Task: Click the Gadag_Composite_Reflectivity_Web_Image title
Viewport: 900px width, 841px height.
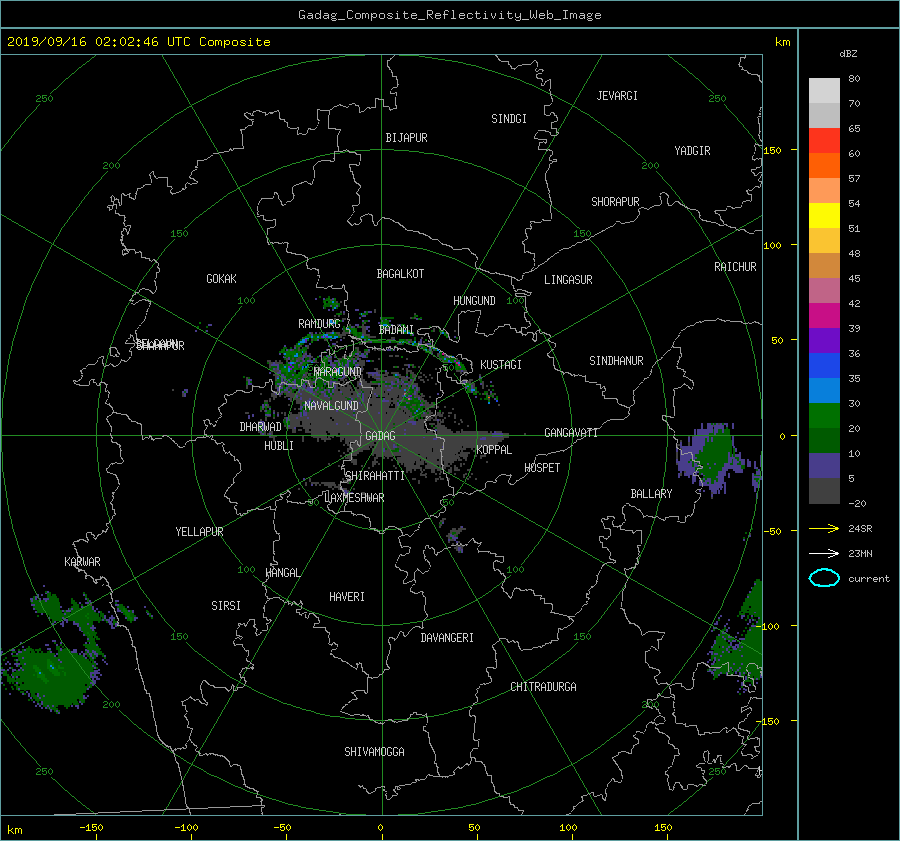Action: pos(449,15)
